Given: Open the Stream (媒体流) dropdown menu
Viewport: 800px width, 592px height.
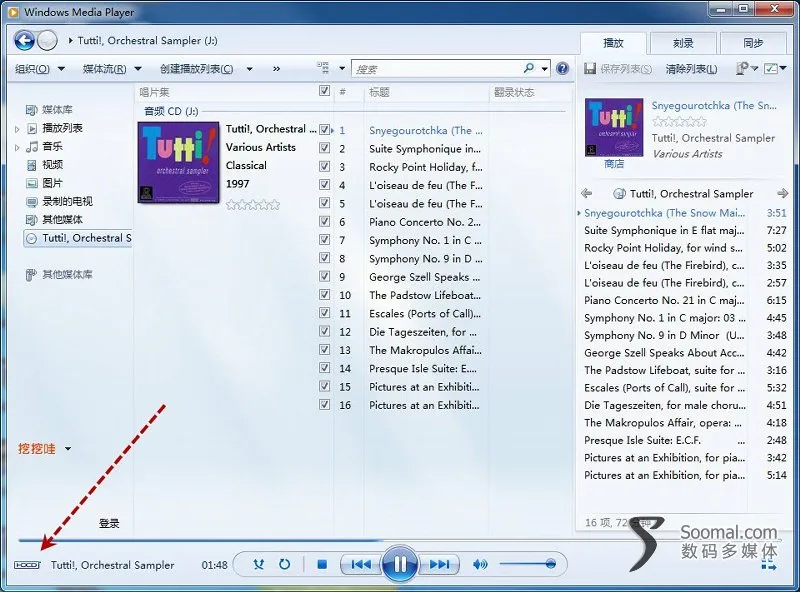Looking at the screenshot, I should click(112, 69).
